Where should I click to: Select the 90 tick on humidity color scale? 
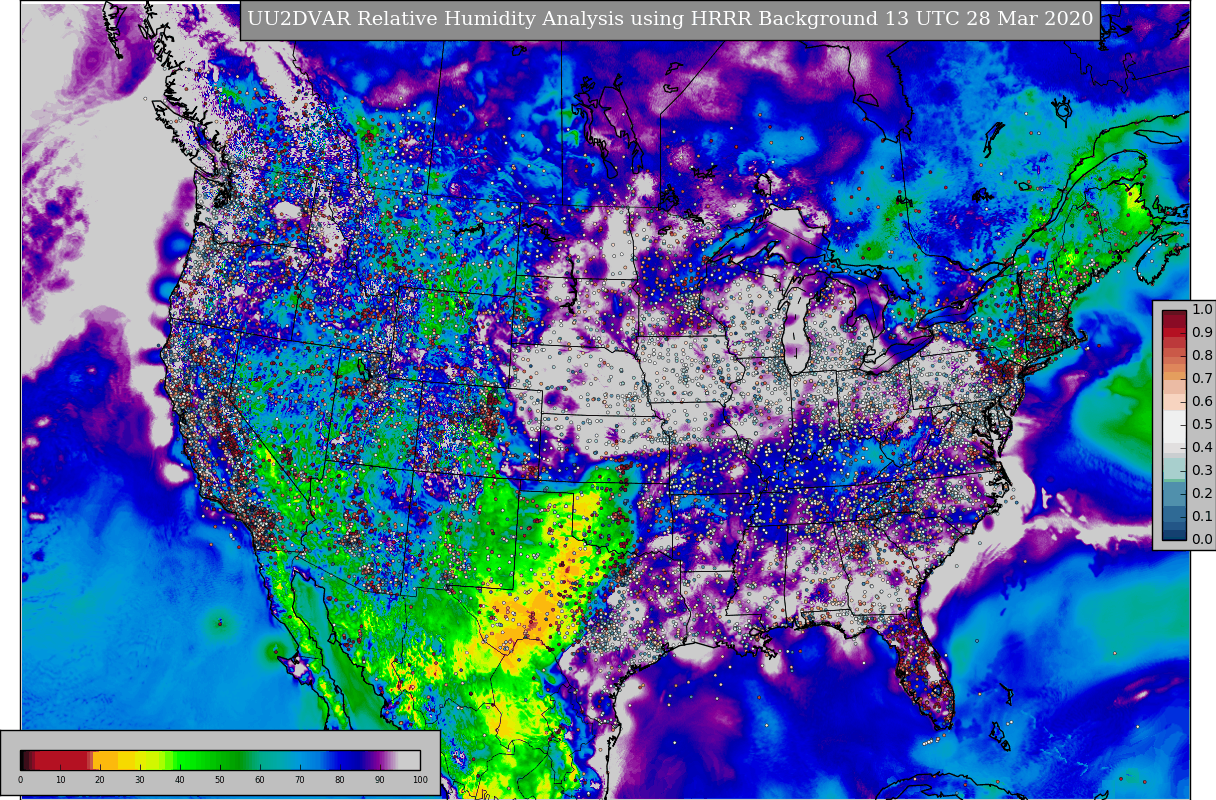coord(380,780)
